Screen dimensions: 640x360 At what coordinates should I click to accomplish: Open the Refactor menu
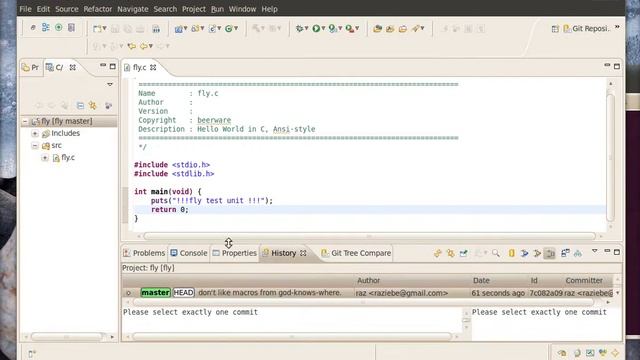pos(98,9)
